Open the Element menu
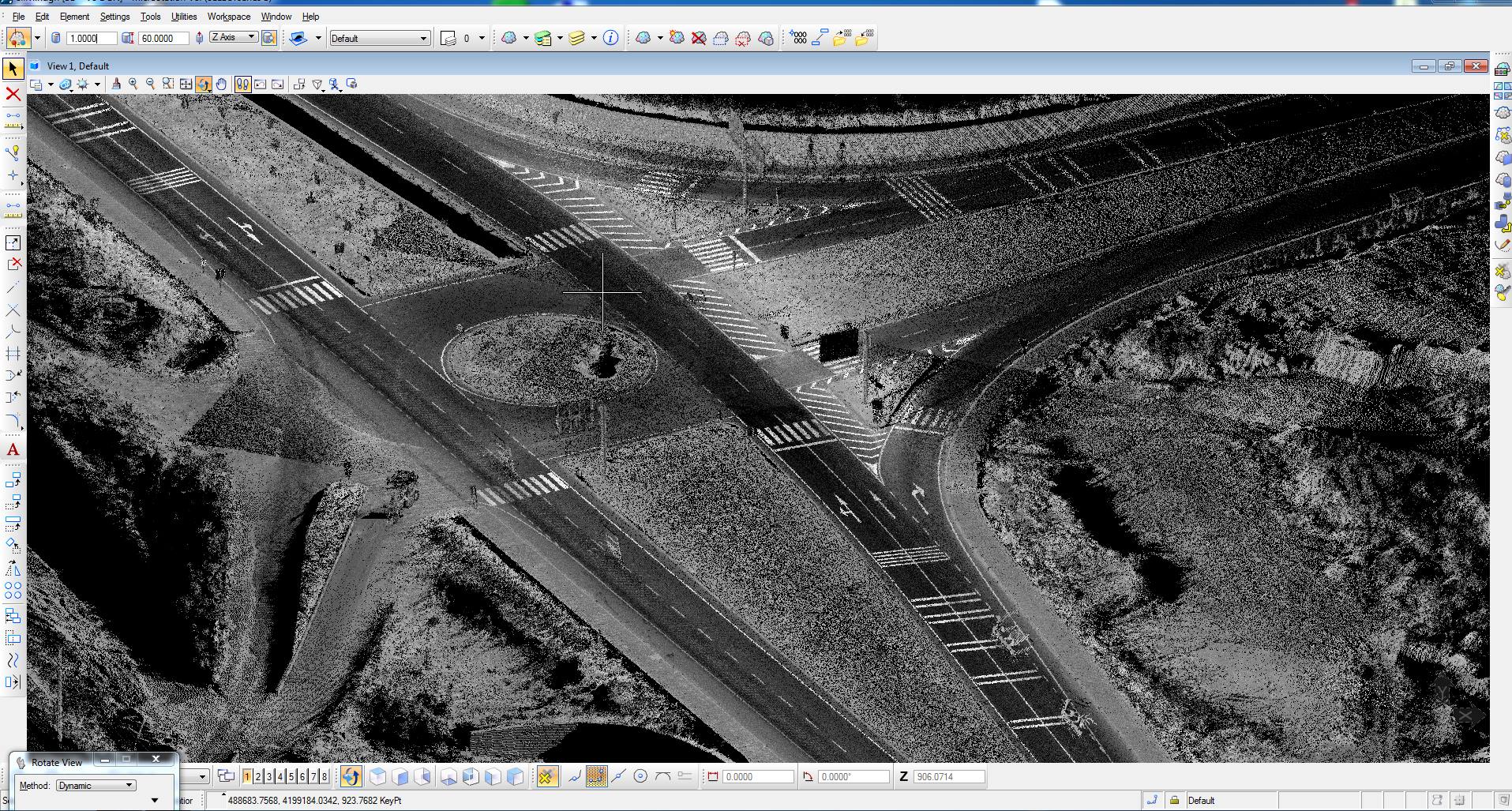 (74, 17)
